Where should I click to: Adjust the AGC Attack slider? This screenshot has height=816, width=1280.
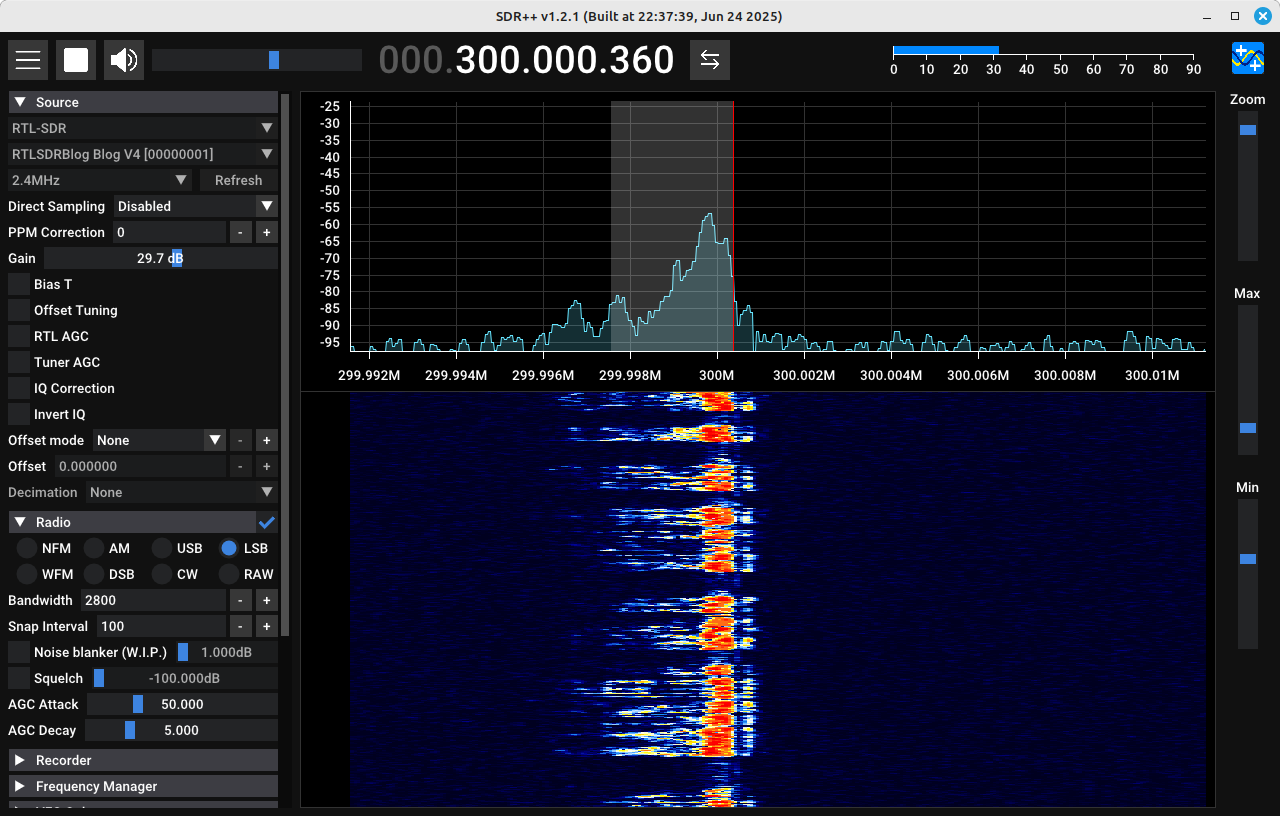[x=182, y=704]
